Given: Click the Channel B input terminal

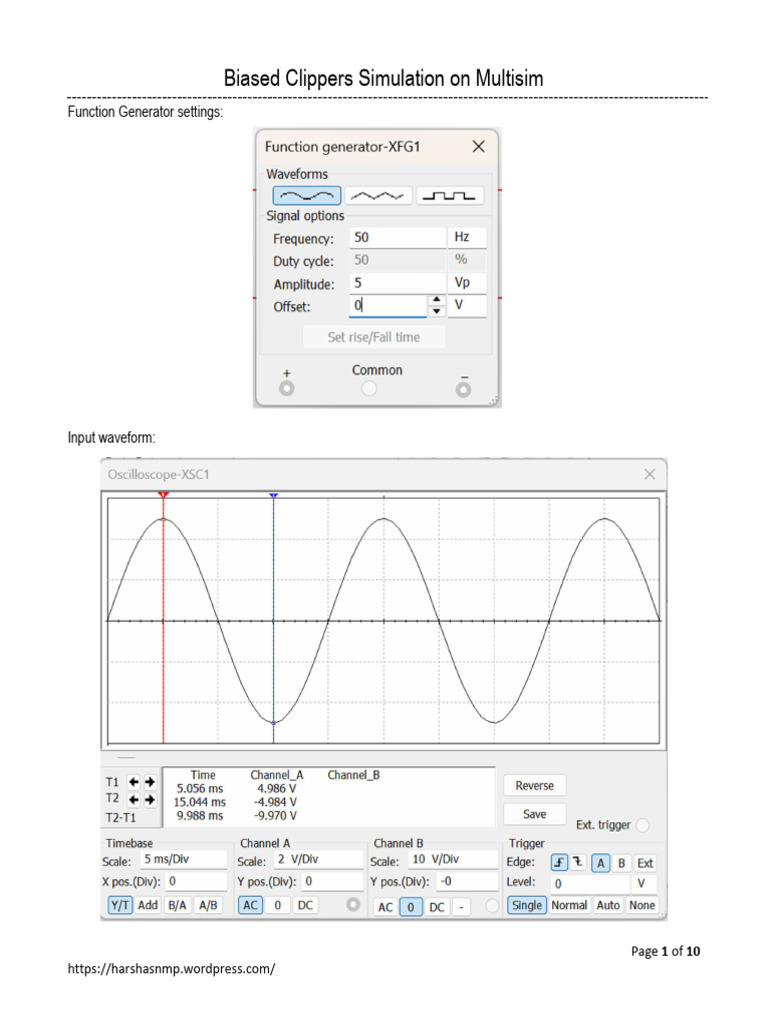Looking at the screenshot, I should (492, 906).
